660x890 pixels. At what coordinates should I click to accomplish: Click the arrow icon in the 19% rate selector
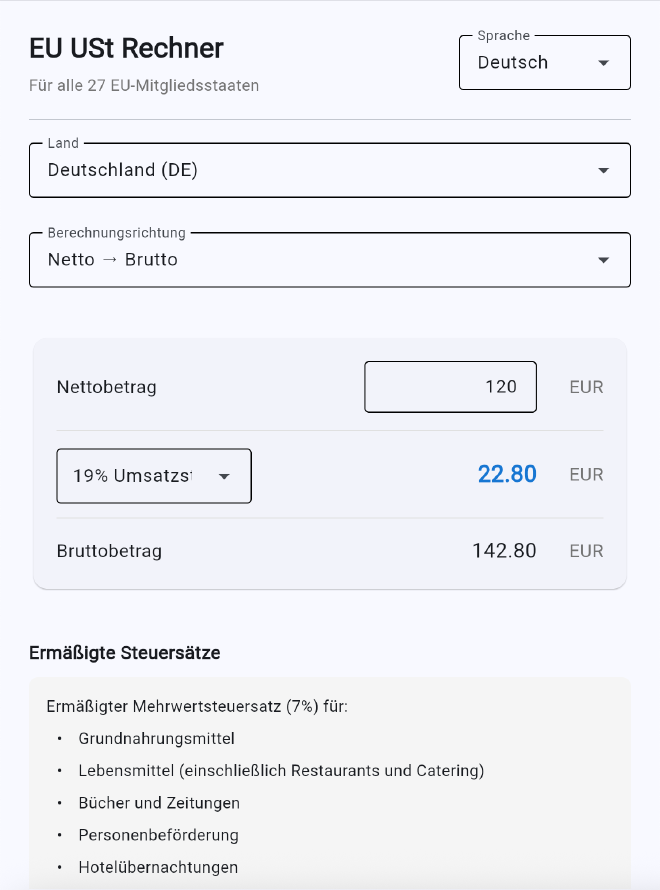pyautogui.click(x=225, y=476)
